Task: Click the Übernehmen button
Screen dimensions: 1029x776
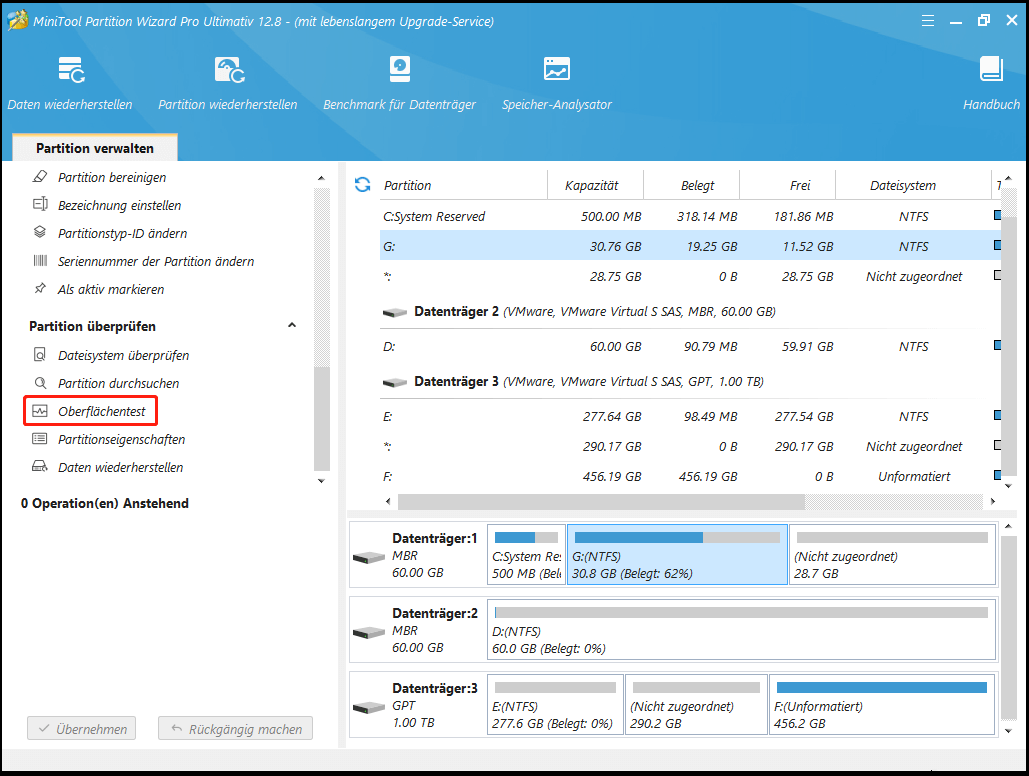Action: (x=81, y=728)
